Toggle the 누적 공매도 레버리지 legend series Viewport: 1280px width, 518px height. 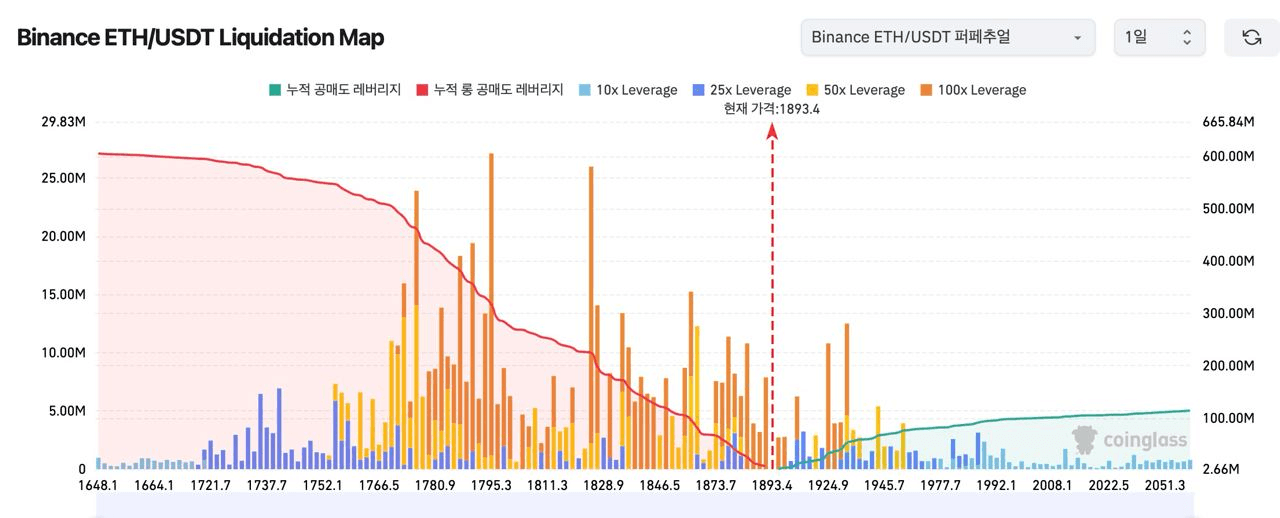click(335, 90)
